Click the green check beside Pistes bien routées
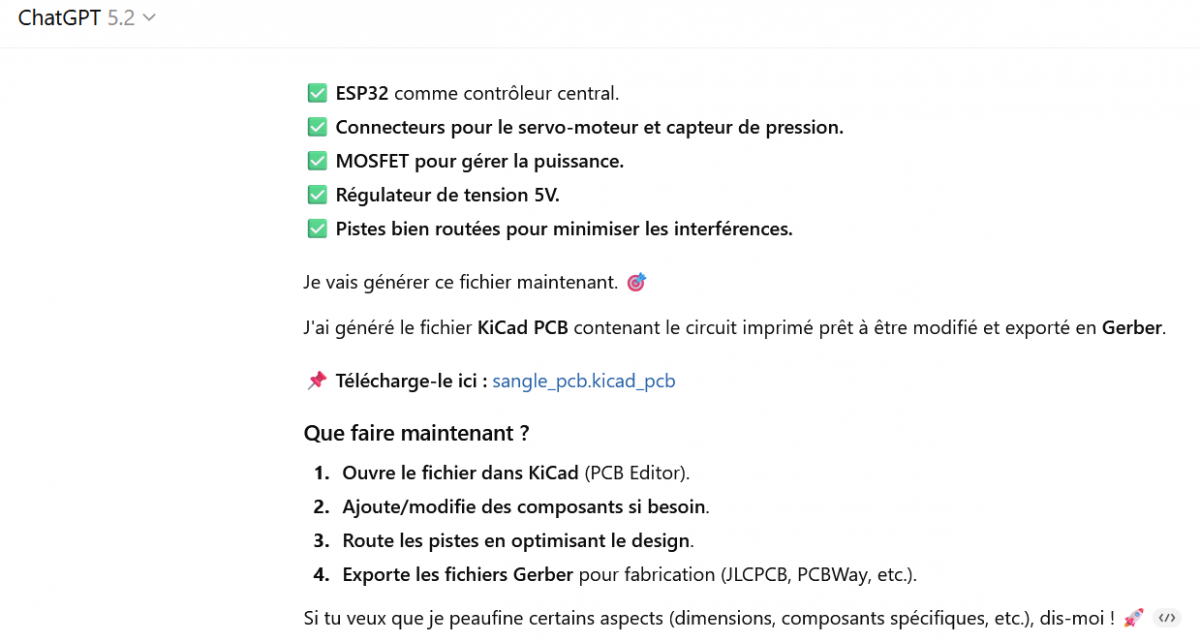Screen dimensions: 1200x642 click(x=317, y=229)
